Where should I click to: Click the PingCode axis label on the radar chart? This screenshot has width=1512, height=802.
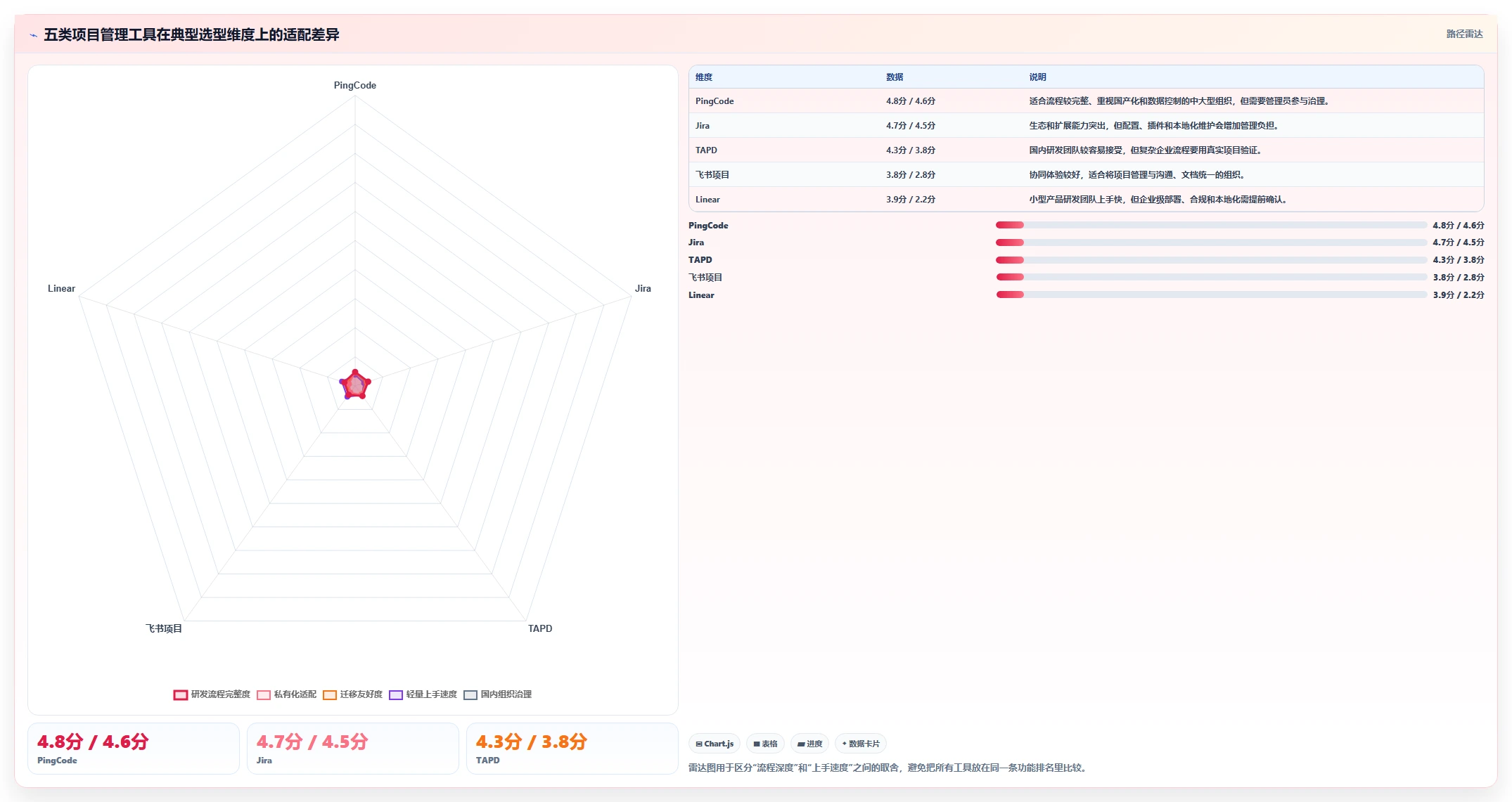355,85
